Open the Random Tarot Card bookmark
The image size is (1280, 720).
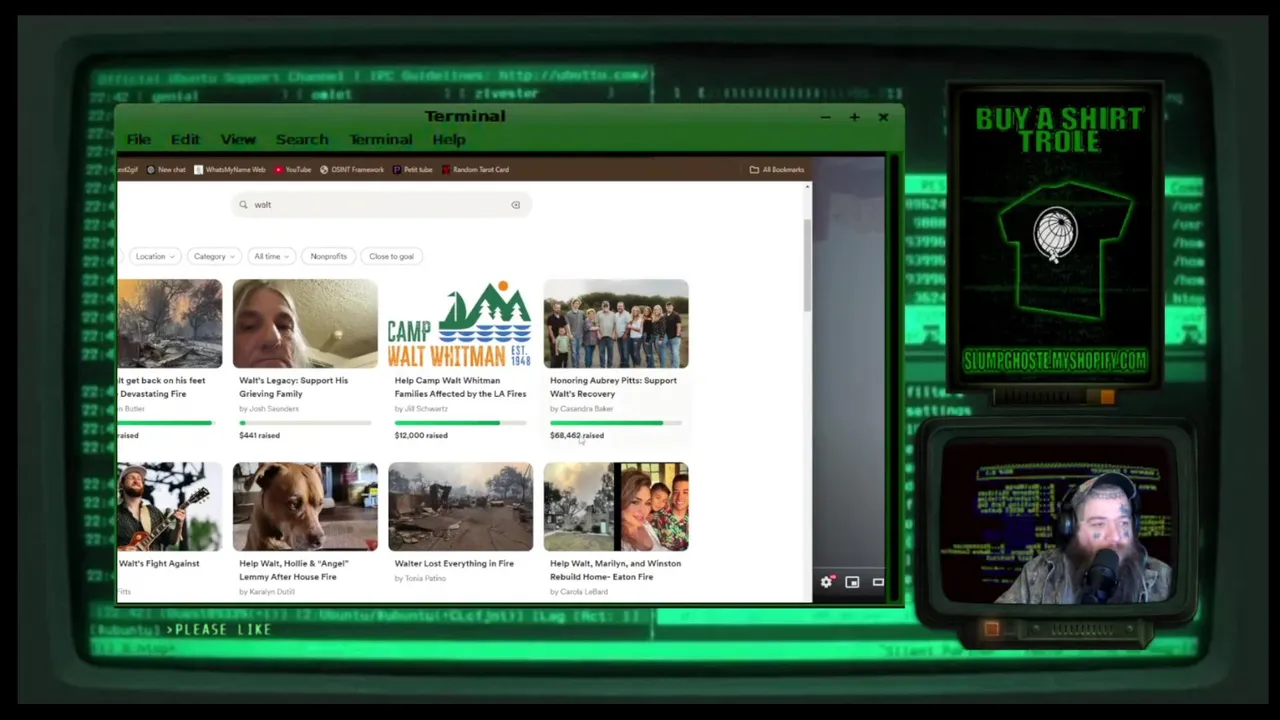(x=474, y=170)
